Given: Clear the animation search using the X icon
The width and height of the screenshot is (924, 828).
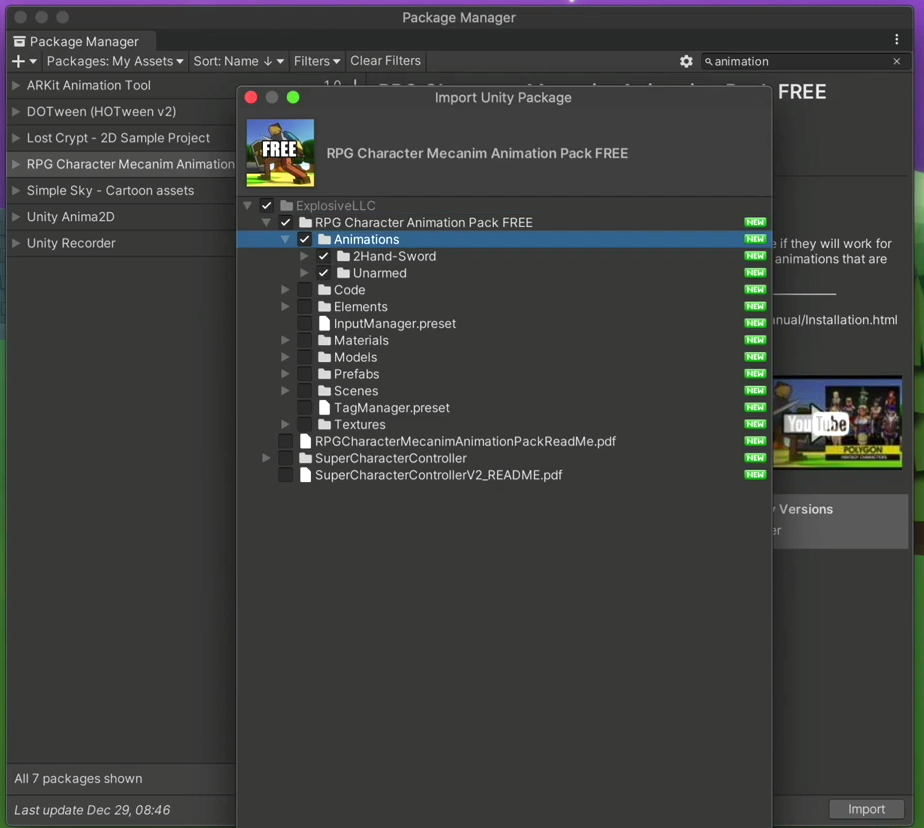Looking at the screenshot, I should pos(897,61).
